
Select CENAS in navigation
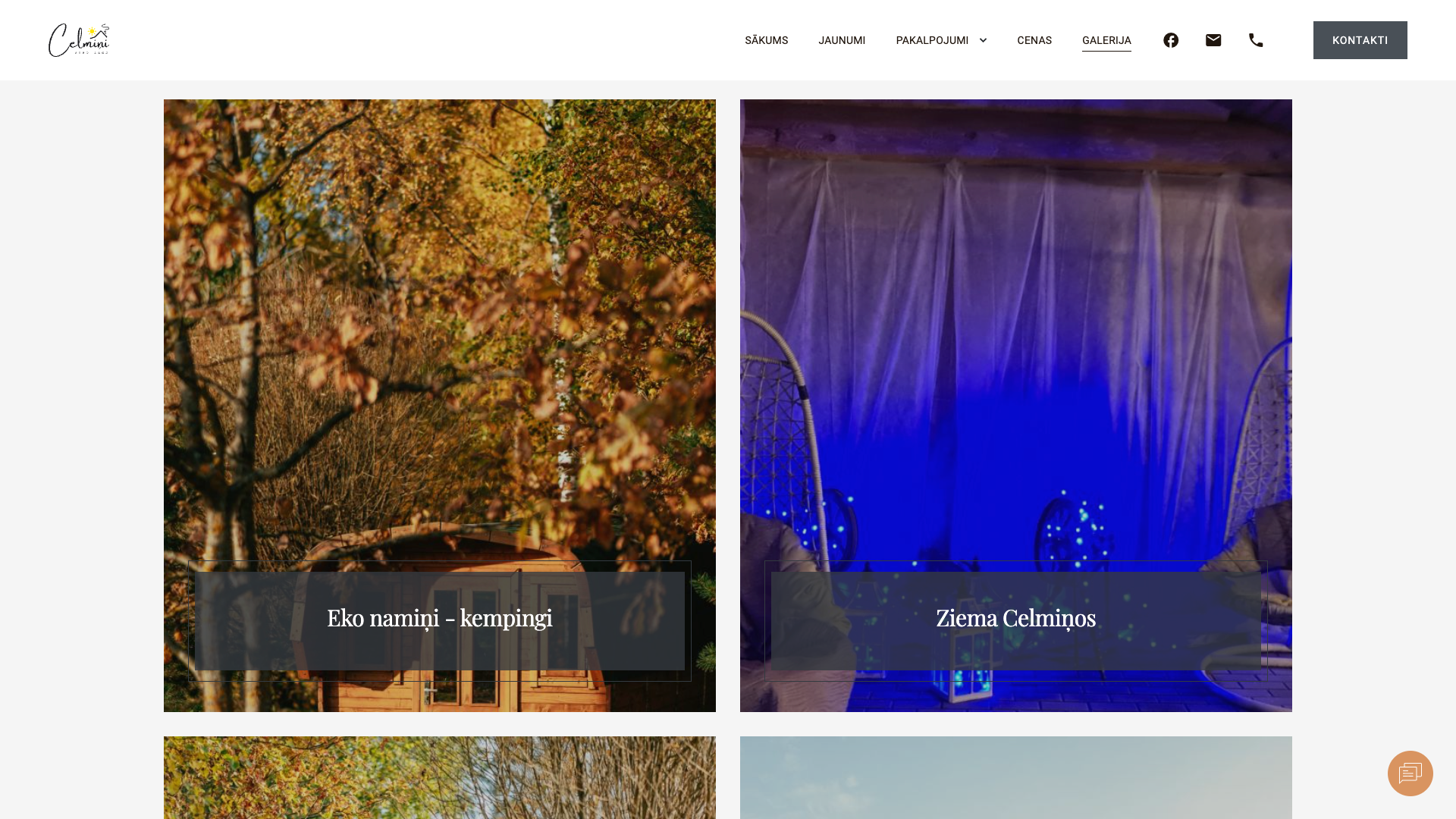tap(1034, 40)
